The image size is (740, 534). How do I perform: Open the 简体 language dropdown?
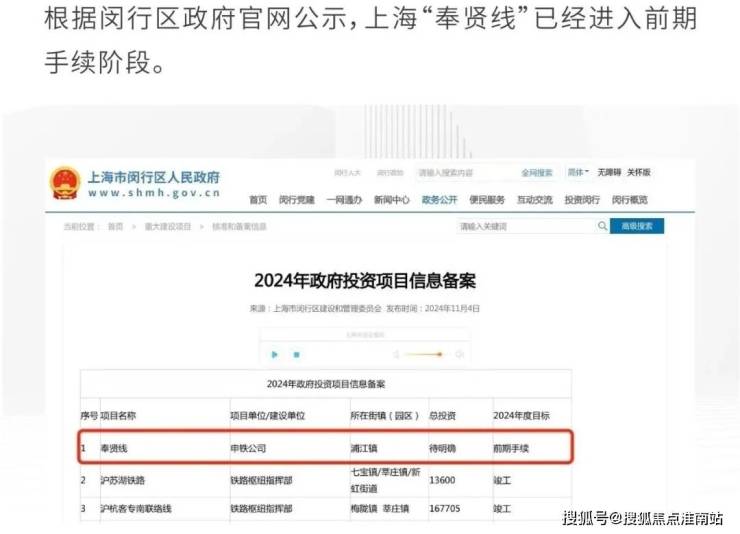578,172
